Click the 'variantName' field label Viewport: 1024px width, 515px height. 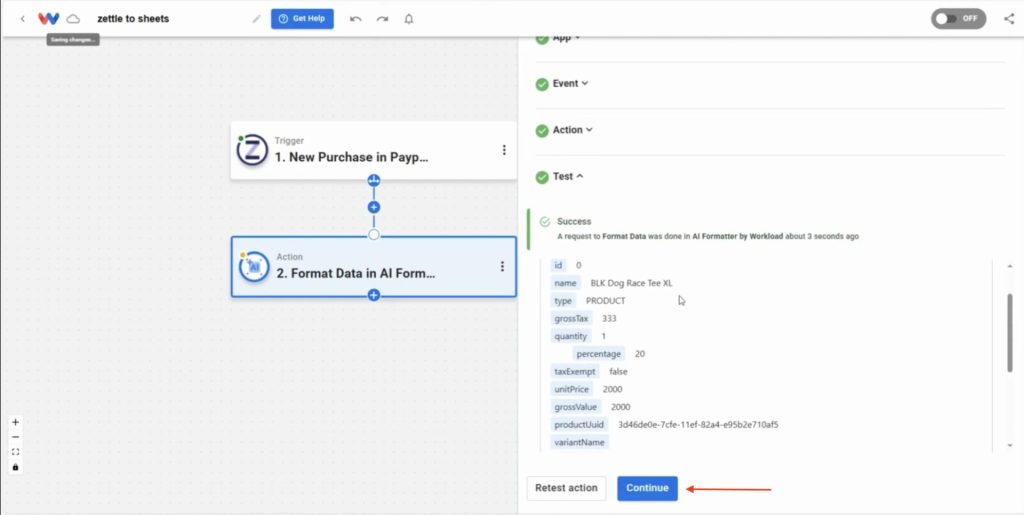coord(580,442)
